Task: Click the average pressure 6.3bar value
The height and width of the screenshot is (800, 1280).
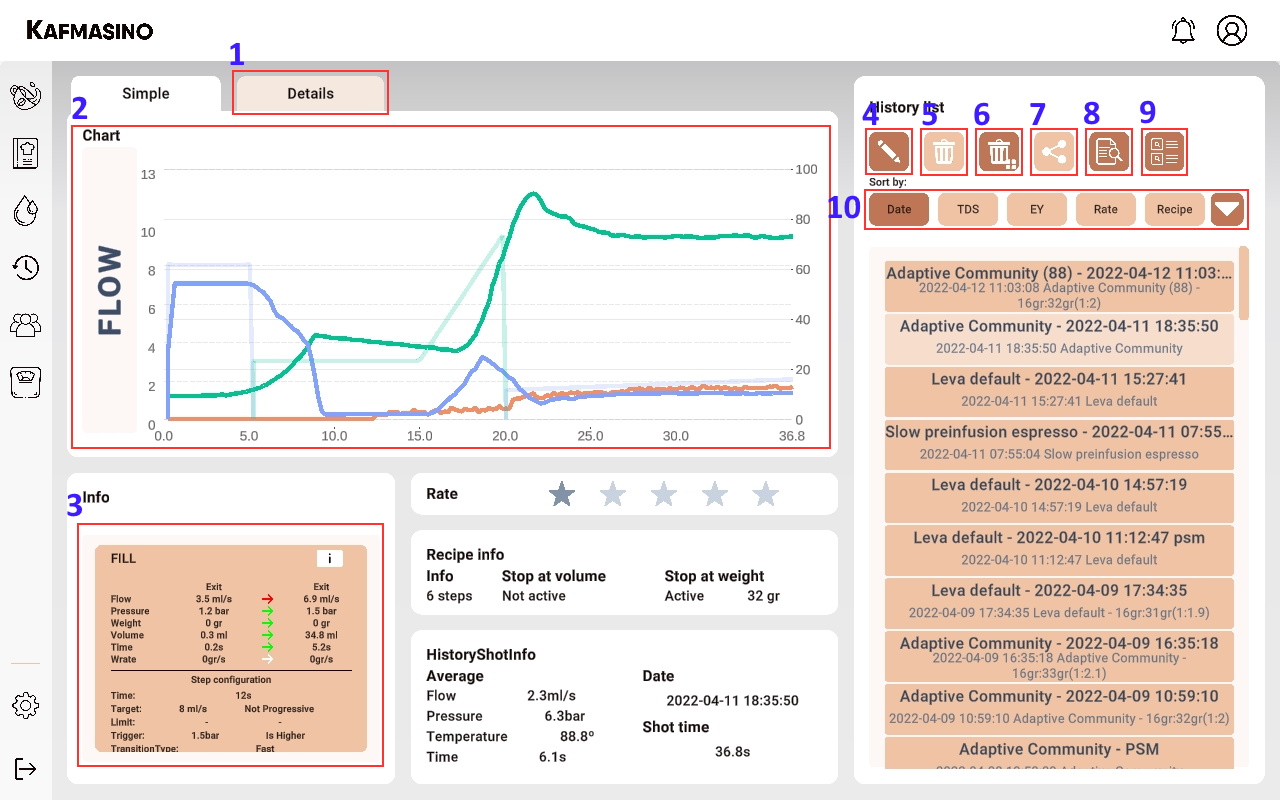Action: pyautogui.click(x=564, y=716)
